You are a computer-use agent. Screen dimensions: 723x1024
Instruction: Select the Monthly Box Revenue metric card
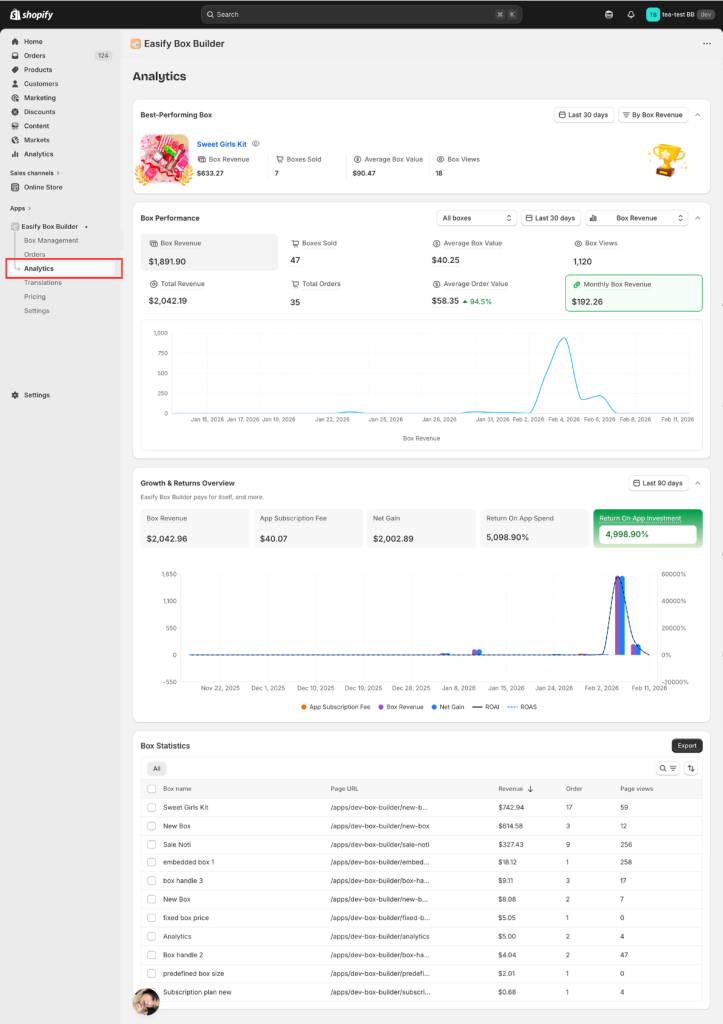pyautogui.click(x=633, y=293)
